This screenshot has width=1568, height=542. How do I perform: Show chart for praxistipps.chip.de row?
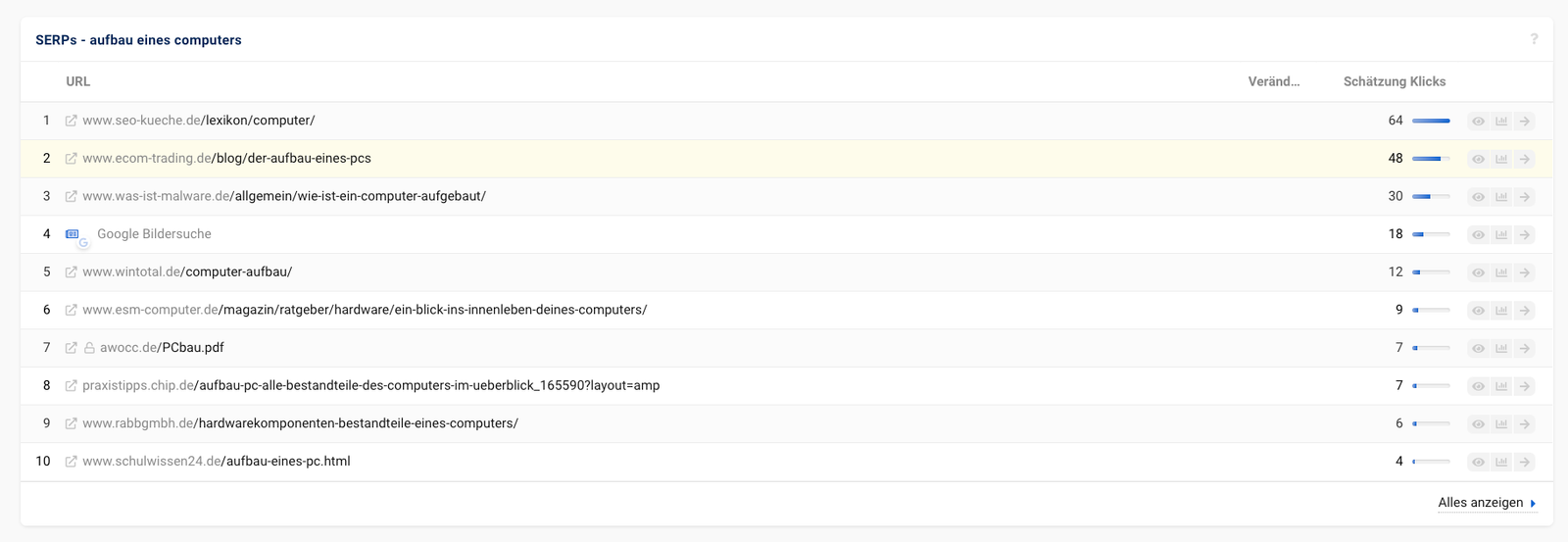(x=1501, y=386)
